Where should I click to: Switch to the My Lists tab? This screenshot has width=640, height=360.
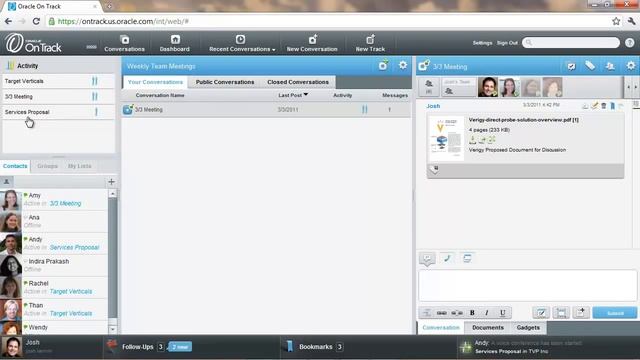(x=80, y=166)
